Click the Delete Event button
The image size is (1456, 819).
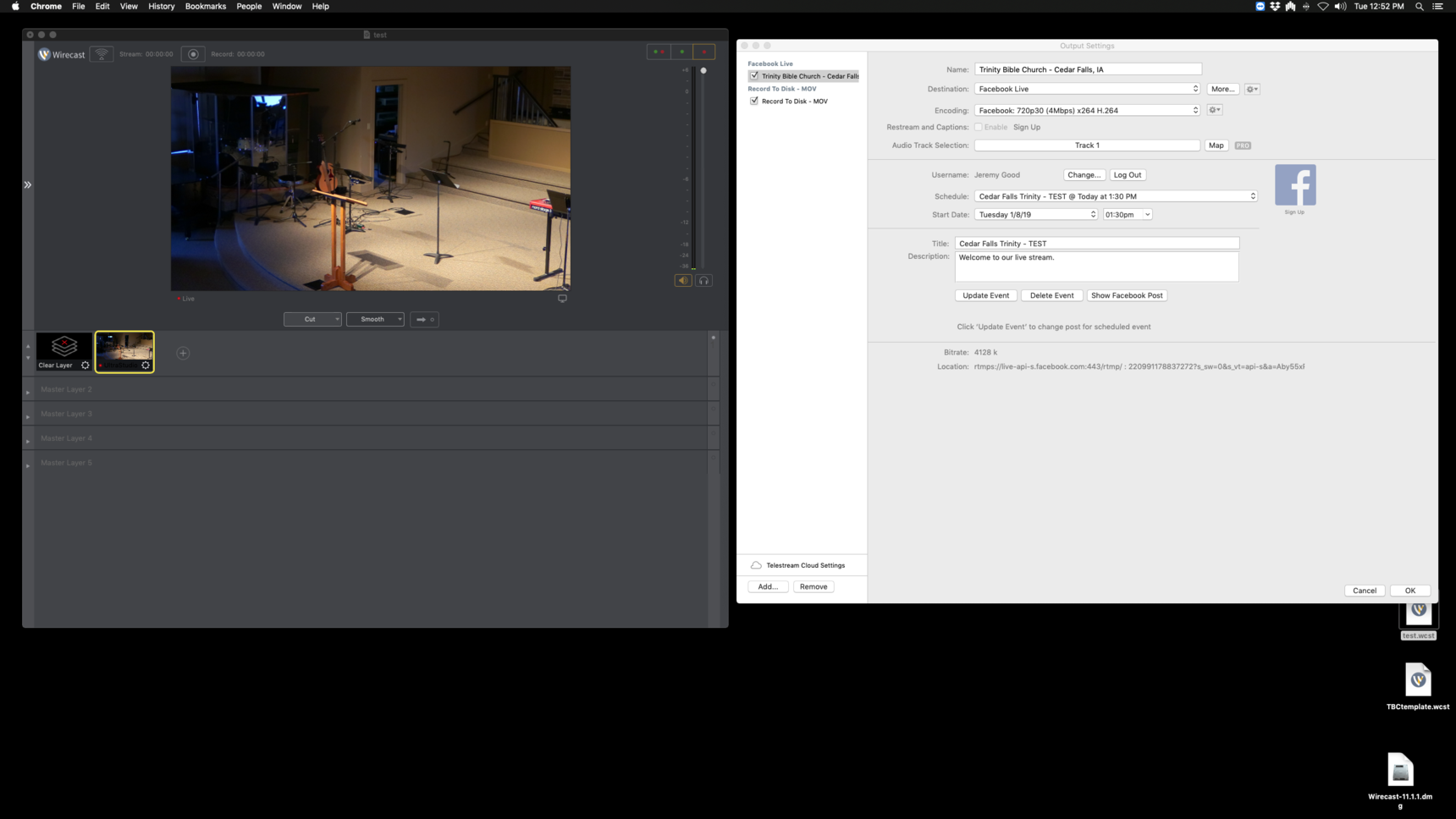(x=1052, y=295)
